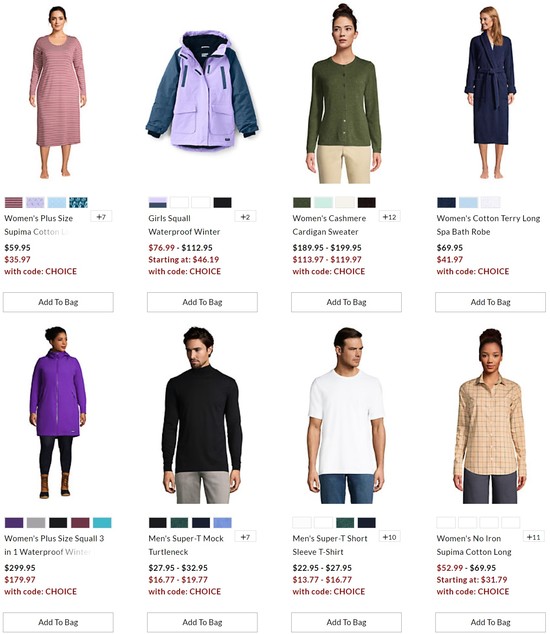Pick the teal floral print Supima dress swatch
Screen dimensions: 550x634
78,202
